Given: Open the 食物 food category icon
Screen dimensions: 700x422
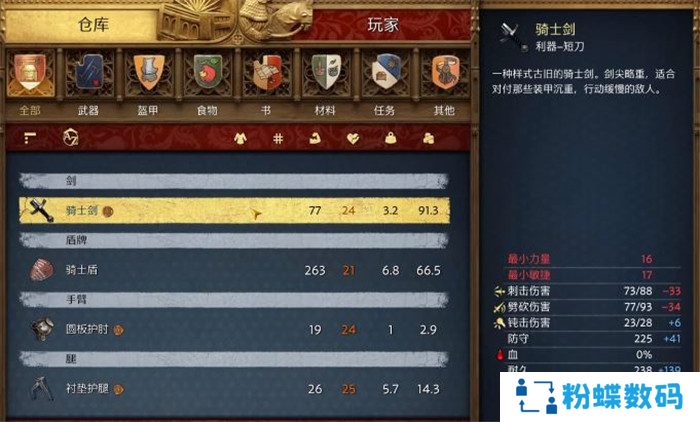Looking at the screenshot, I should [x=208, y=73].
